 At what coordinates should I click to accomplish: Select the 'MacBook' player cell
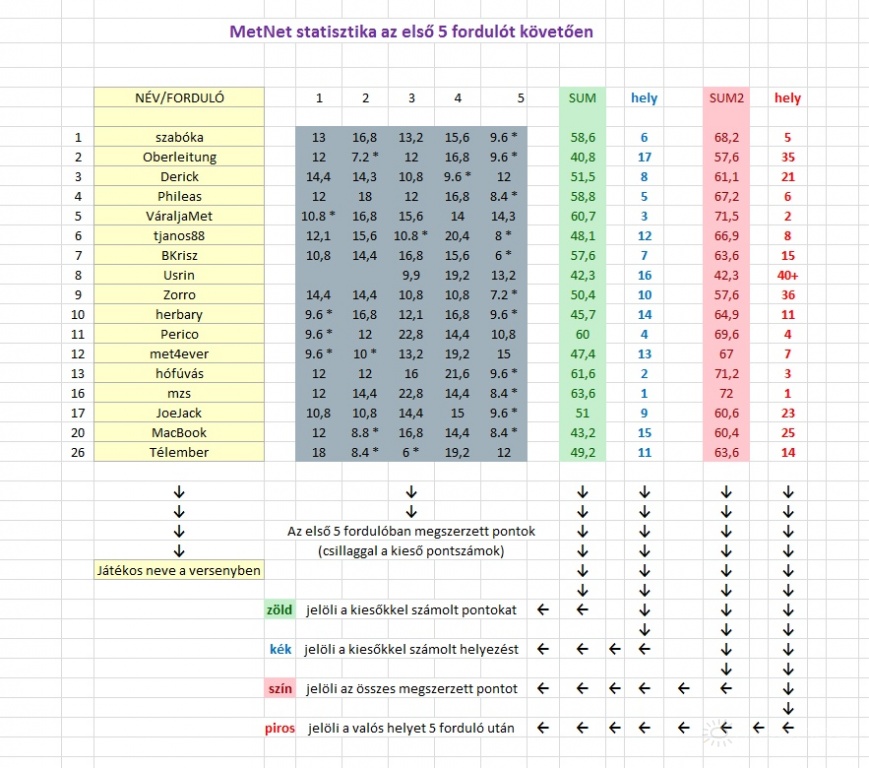(179, 433)
